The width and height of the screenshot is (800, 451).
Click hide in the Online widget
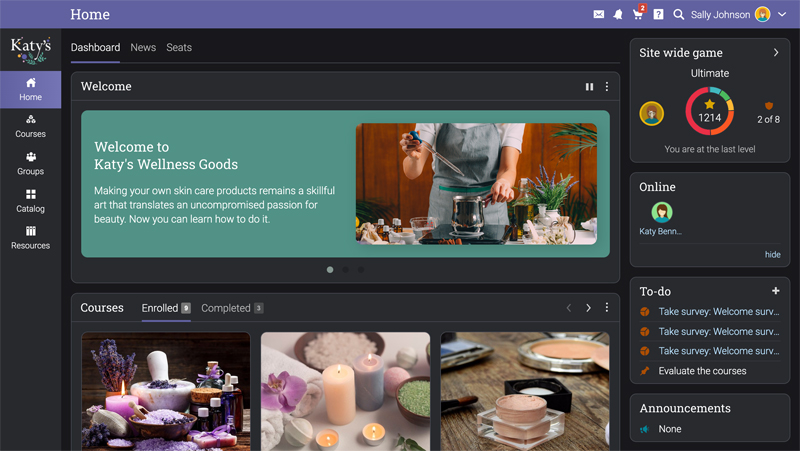(x=772, y=254)
